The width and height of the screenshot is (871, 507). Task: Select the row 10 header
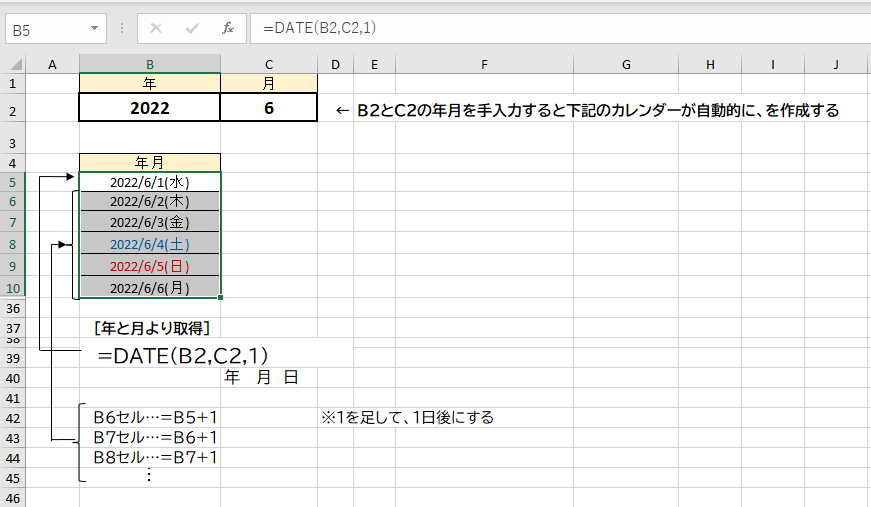13,288
